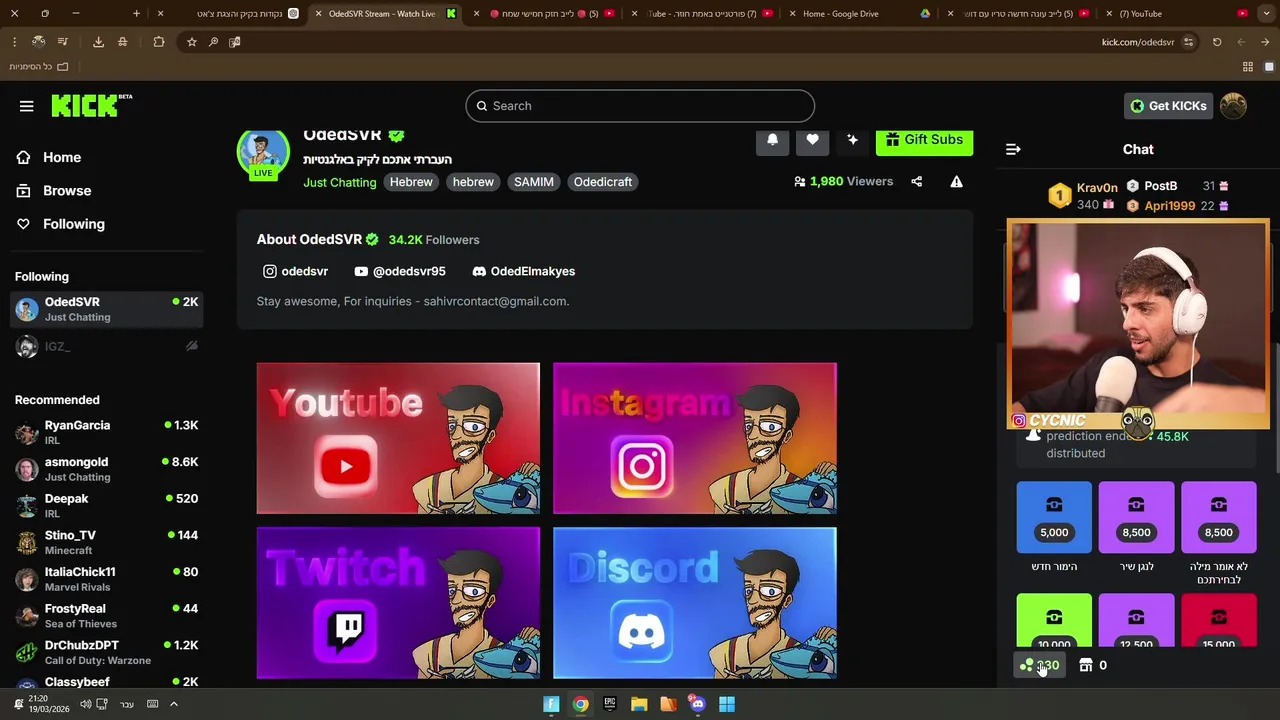This screenshot has height=720, width=1280.
Task: Go to Home in the sidebar
Action: tap(49, 157)
